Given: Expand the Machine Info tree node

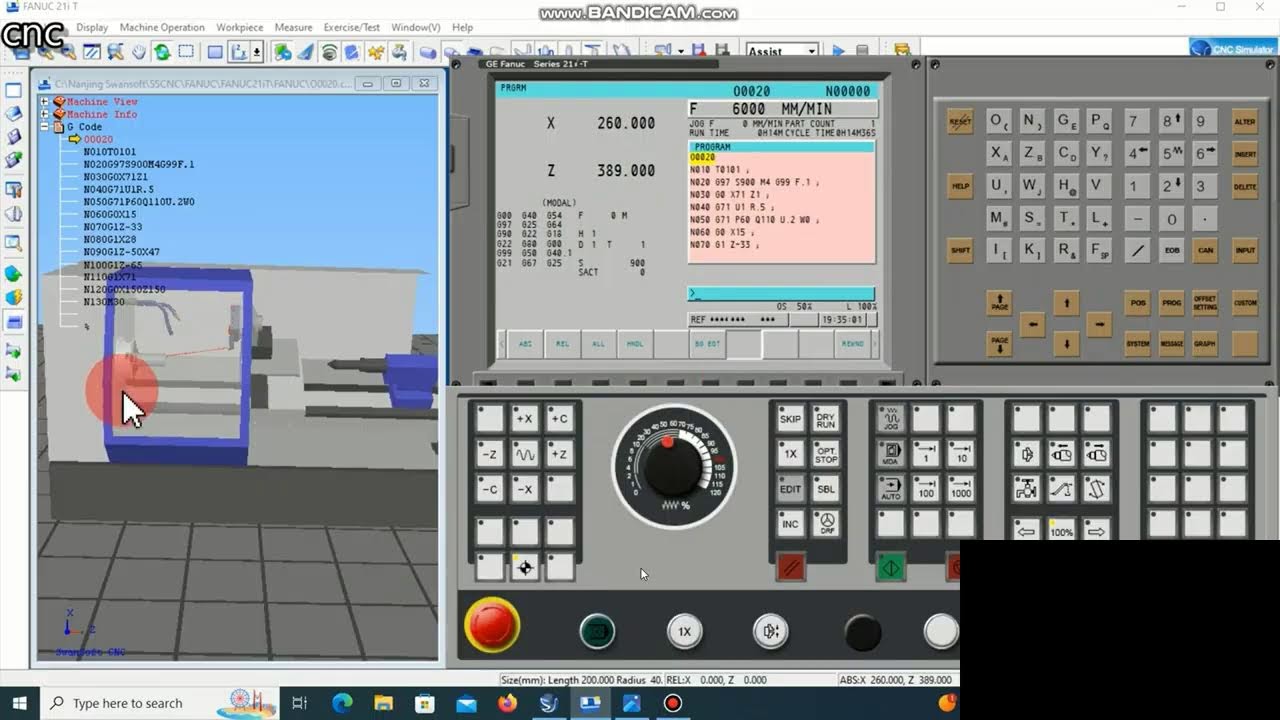Looking at the screenshot, I should click(45, 115).
